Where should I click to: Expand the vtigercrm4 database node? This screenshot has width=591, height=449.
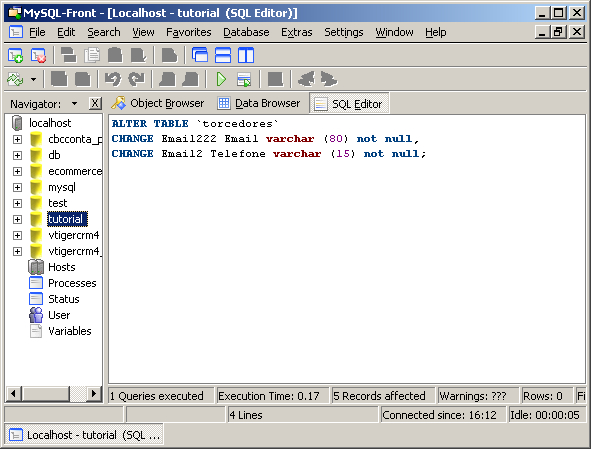click(17, 236)
